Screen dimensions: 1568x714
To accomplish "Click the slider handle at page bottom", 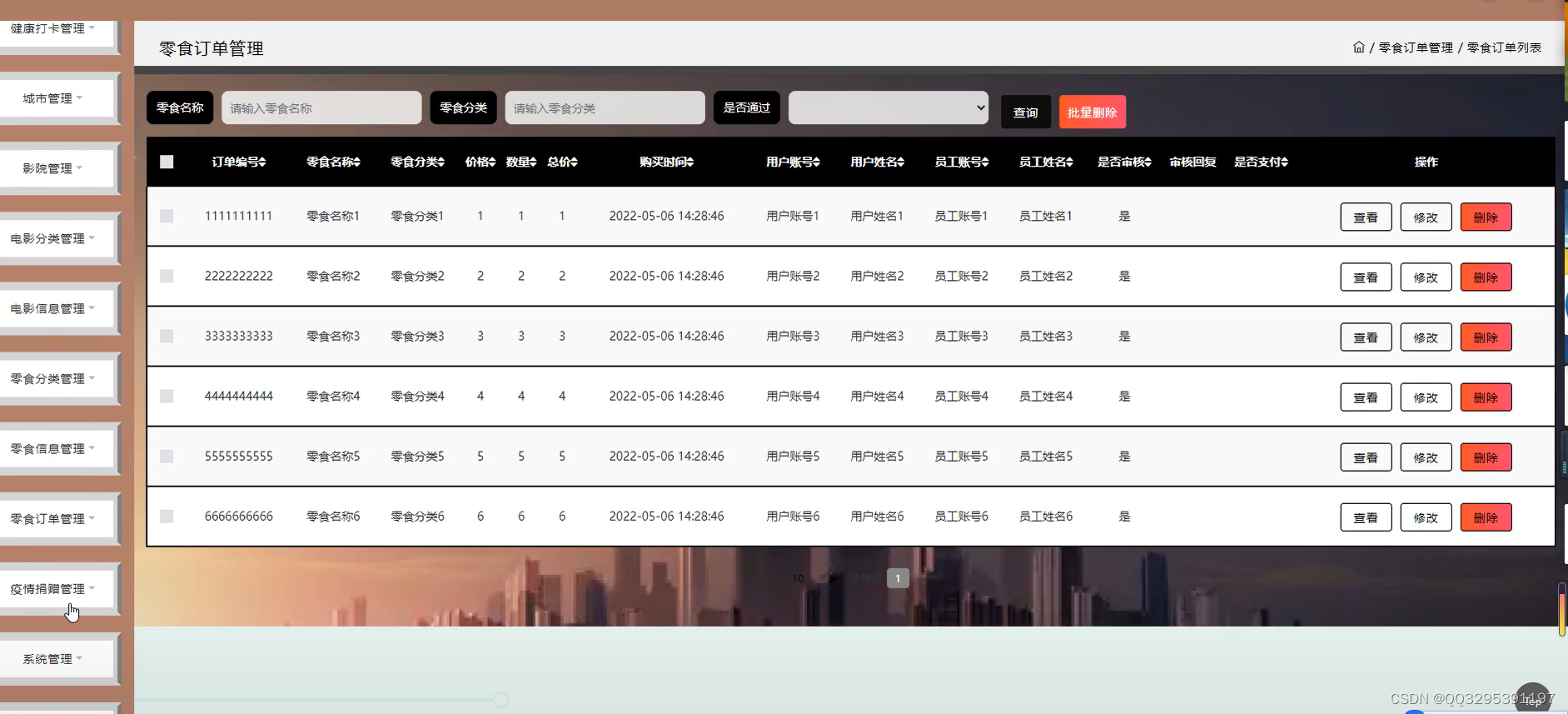I will click(501, 700).
